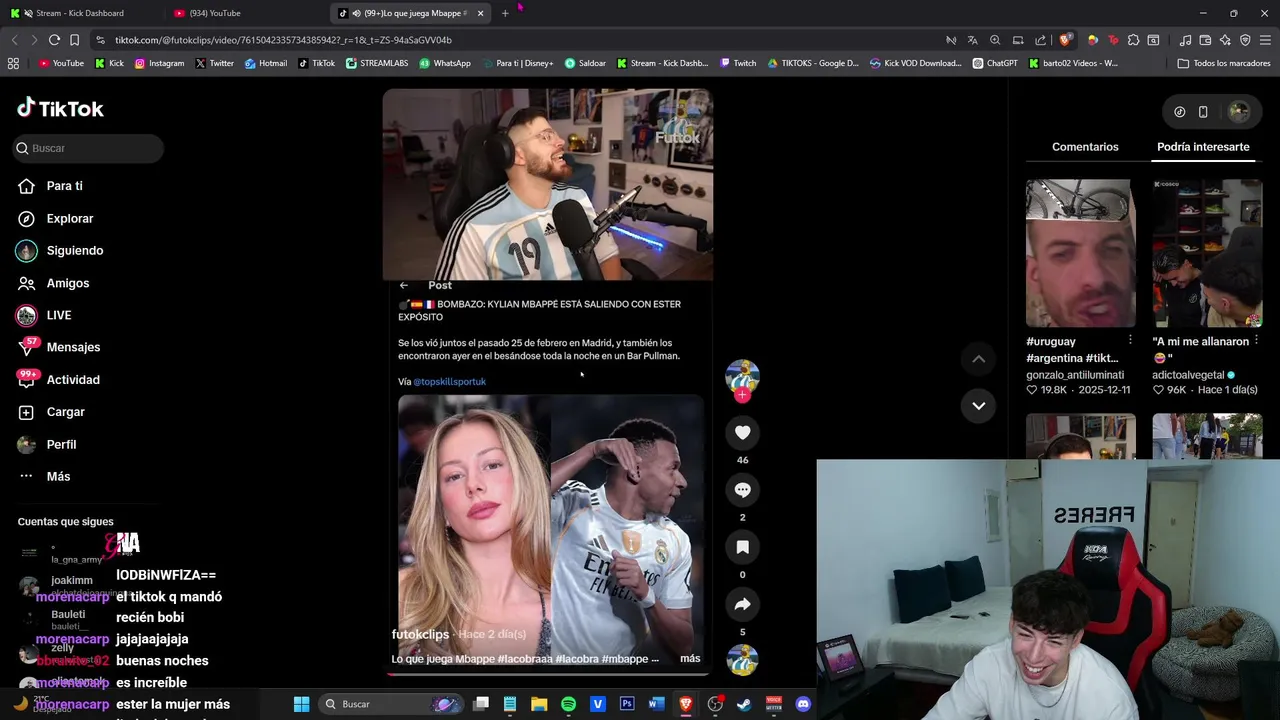1280x720 pixels.
Task: Share the video with the arrow icon
Action: pyautogui.click(x=742, y=604)
